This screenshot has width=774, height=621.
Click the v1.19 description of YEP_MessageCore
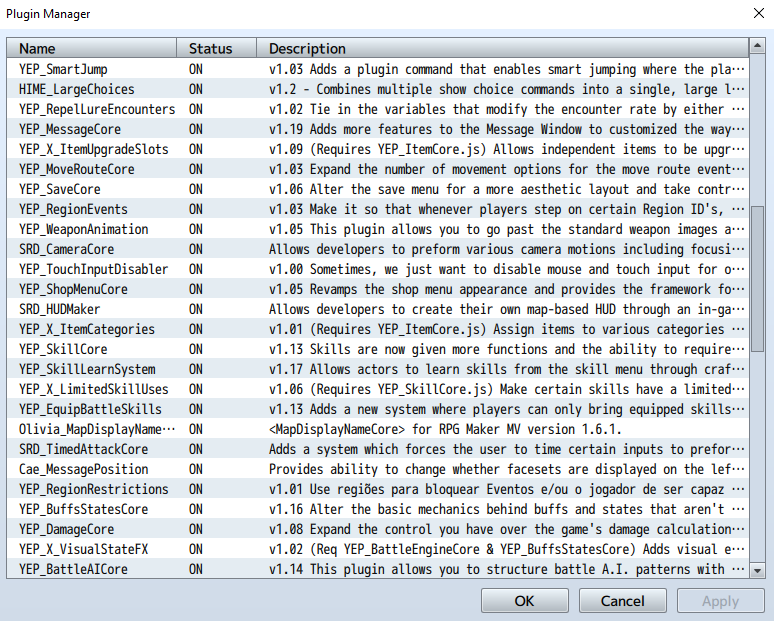pyautogui.click(x=506, y=129)
